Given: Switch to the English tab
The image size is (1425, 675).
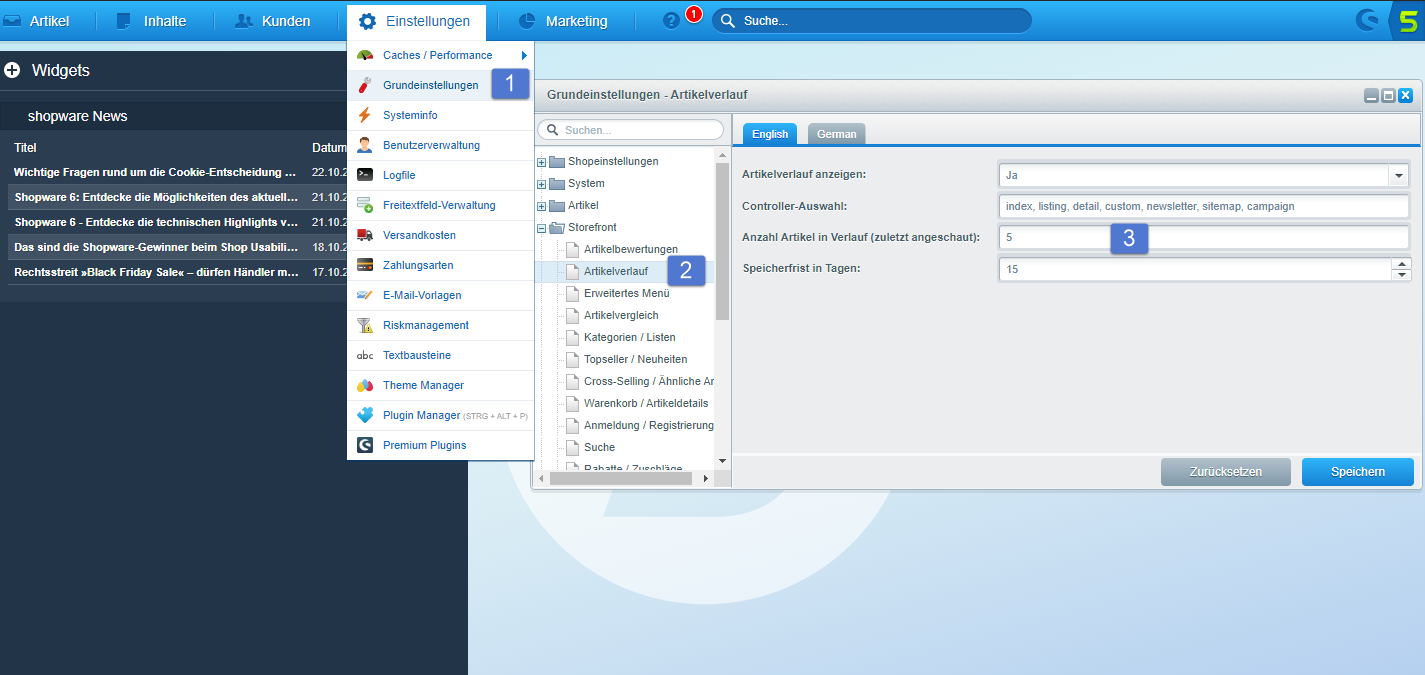Looking at the screenshot, I should [770, 134].
